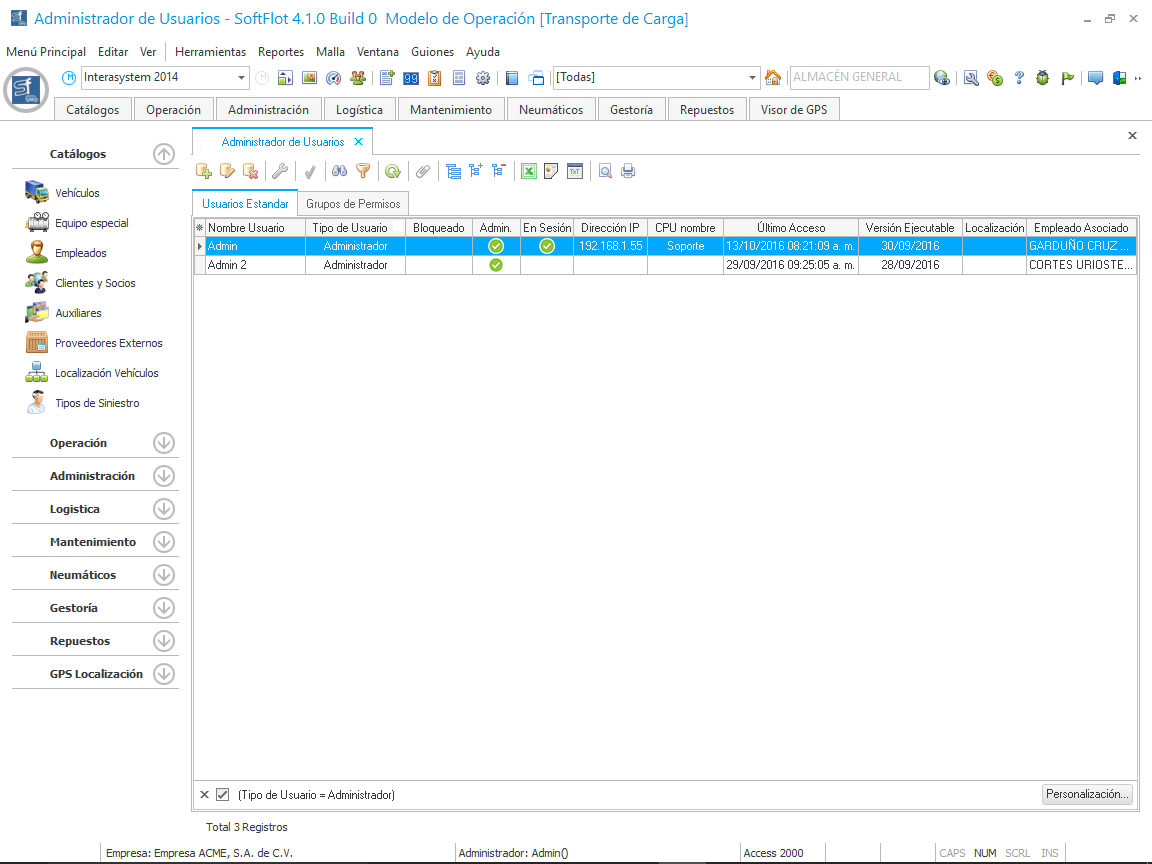1152x864 pixels.
Task: Click the wrench tool icon
Action: point(280,171)
